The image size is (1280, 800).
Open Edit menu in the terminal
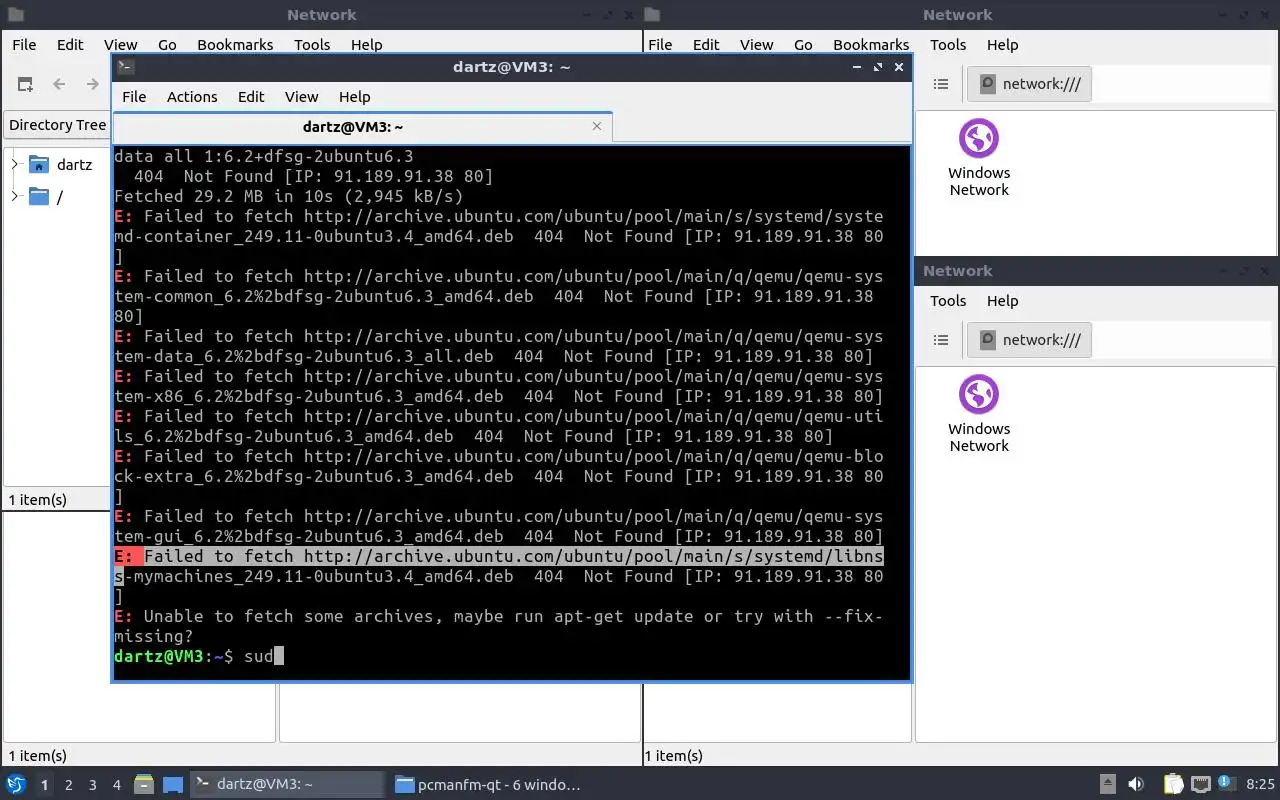click(x=251, y=97)
